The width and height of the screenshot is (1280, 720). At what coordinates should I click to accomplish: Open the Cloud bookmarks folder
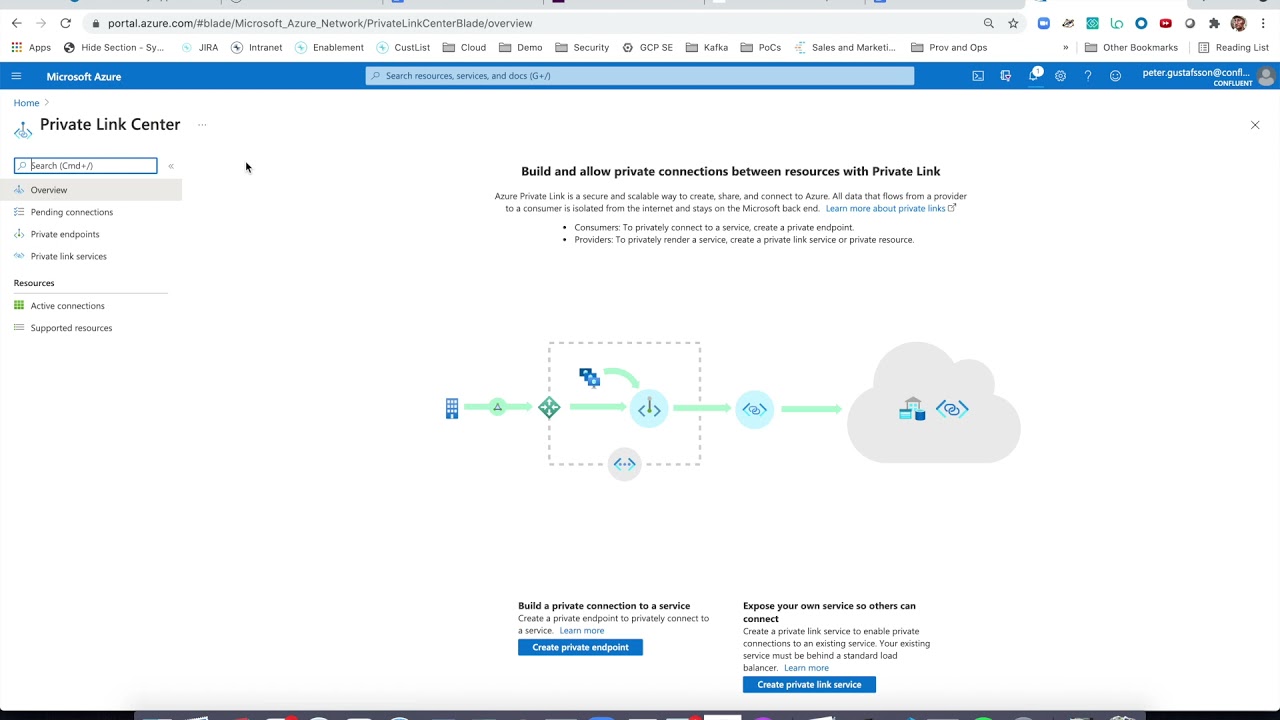click(x=464, y=47)
